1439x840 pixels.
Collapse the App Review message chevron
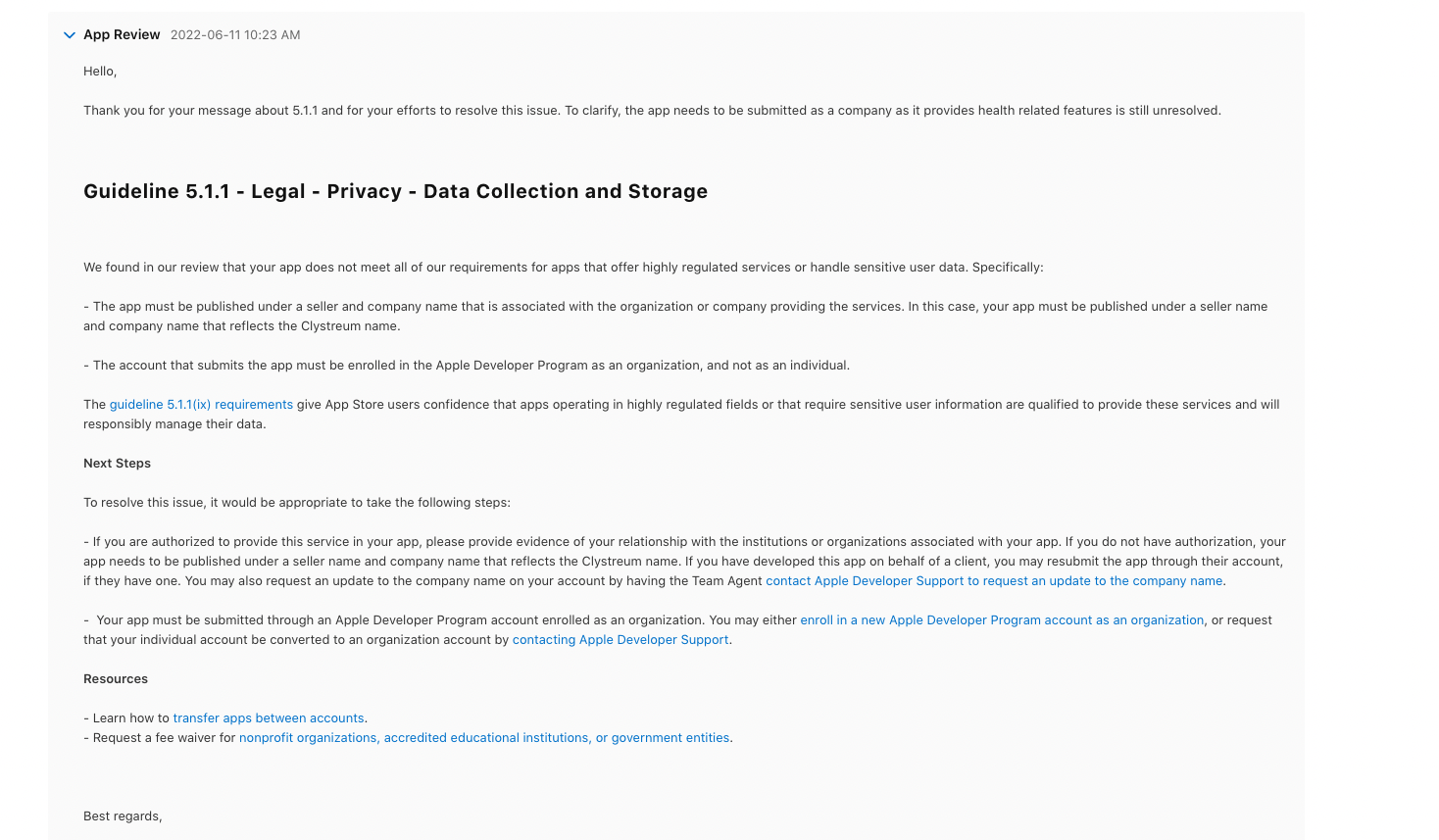click(x=70, y=35)
